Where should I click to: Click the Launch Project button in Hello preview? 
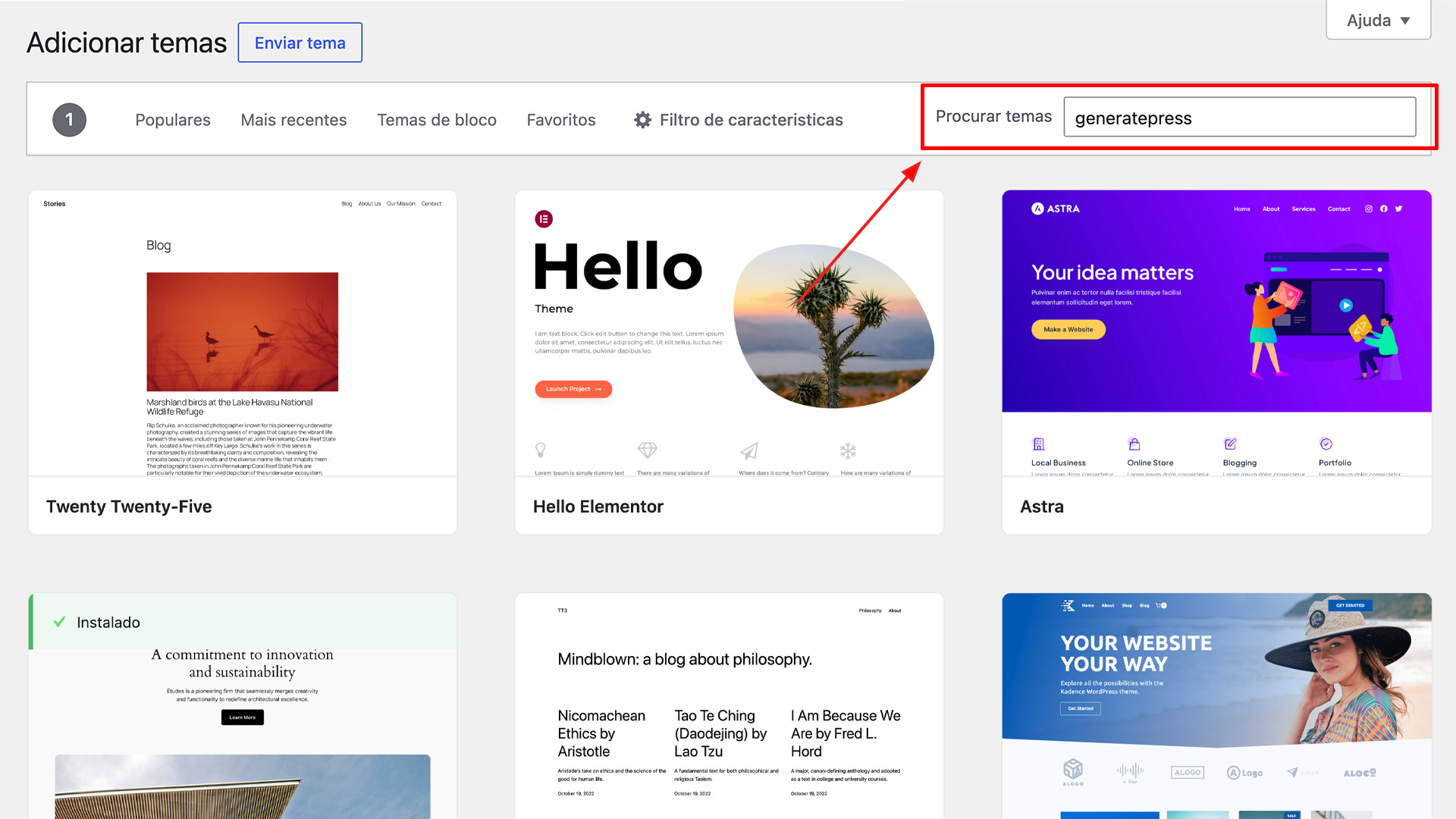[x=573, y=389]
